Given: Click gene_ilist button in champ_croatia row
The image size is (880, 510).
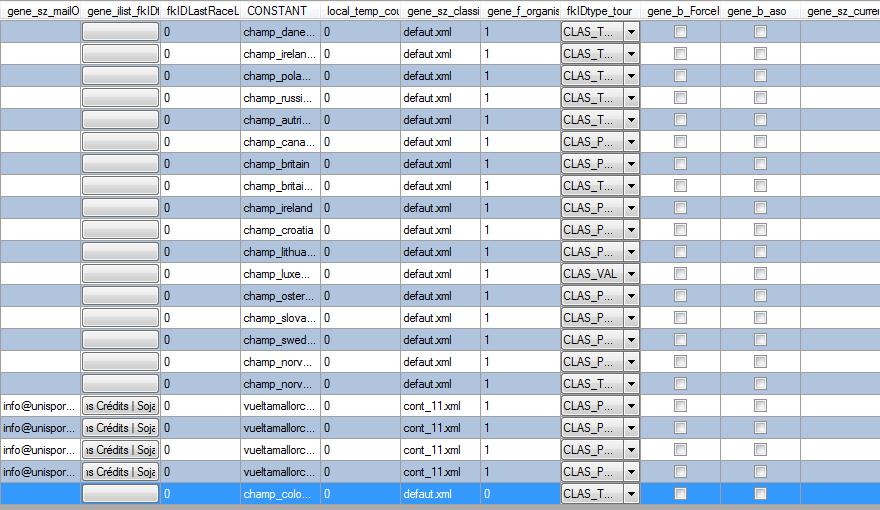Looking at the screenshot, I should pyautogui.click(x=120, y=230).
